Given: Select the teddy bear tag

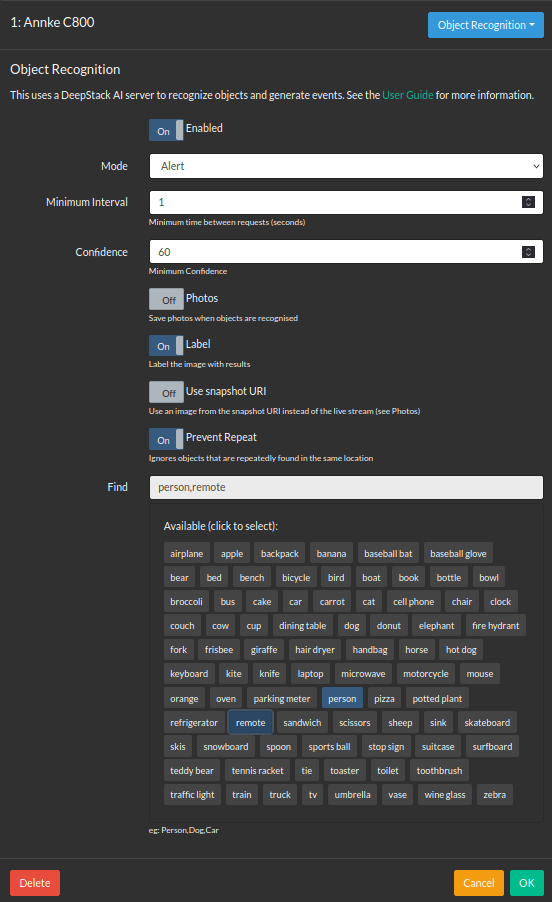Looking at the screenshot, I should point(192,771).
